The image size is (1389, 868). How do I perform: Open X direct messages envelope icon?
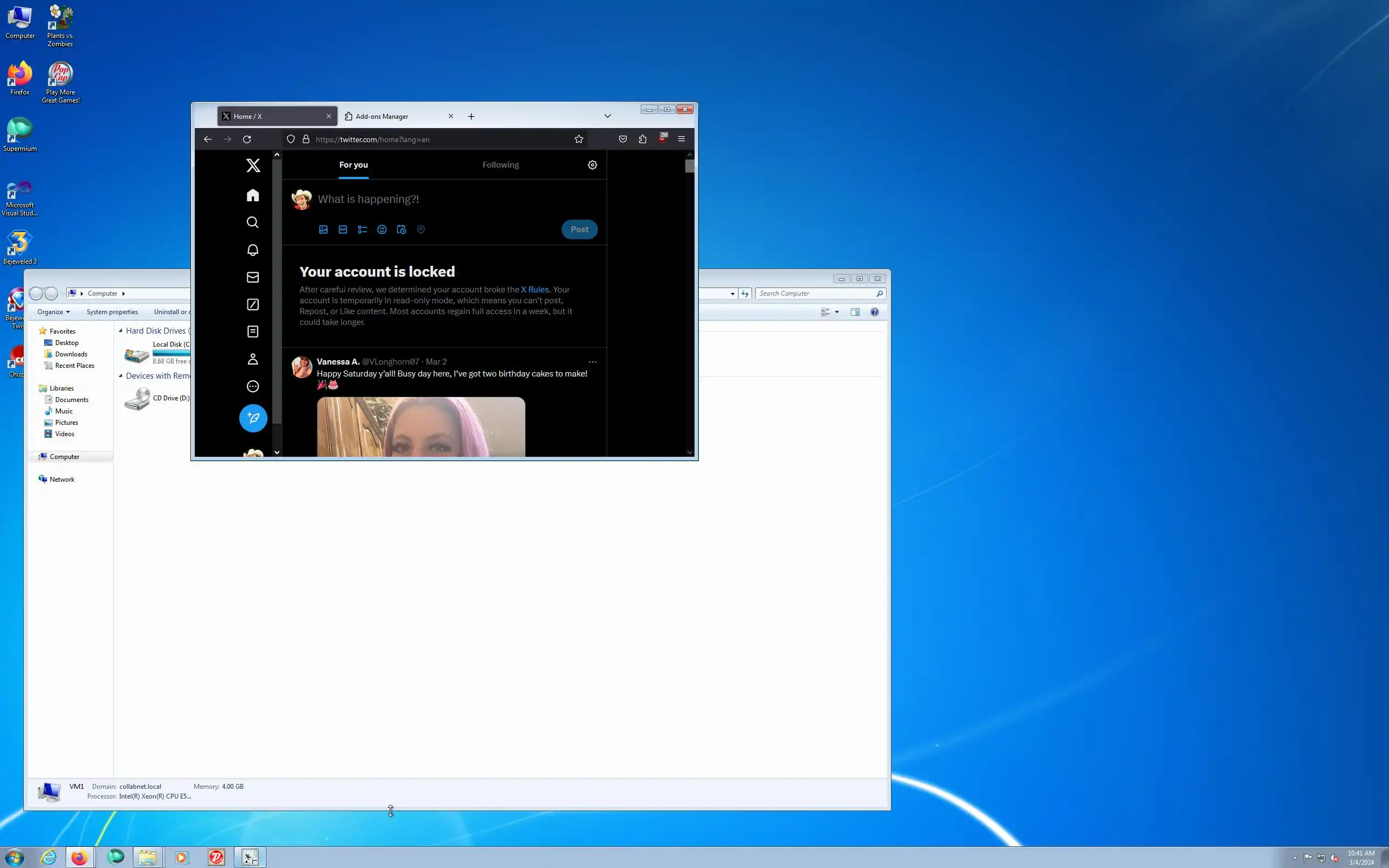point(252,277)
